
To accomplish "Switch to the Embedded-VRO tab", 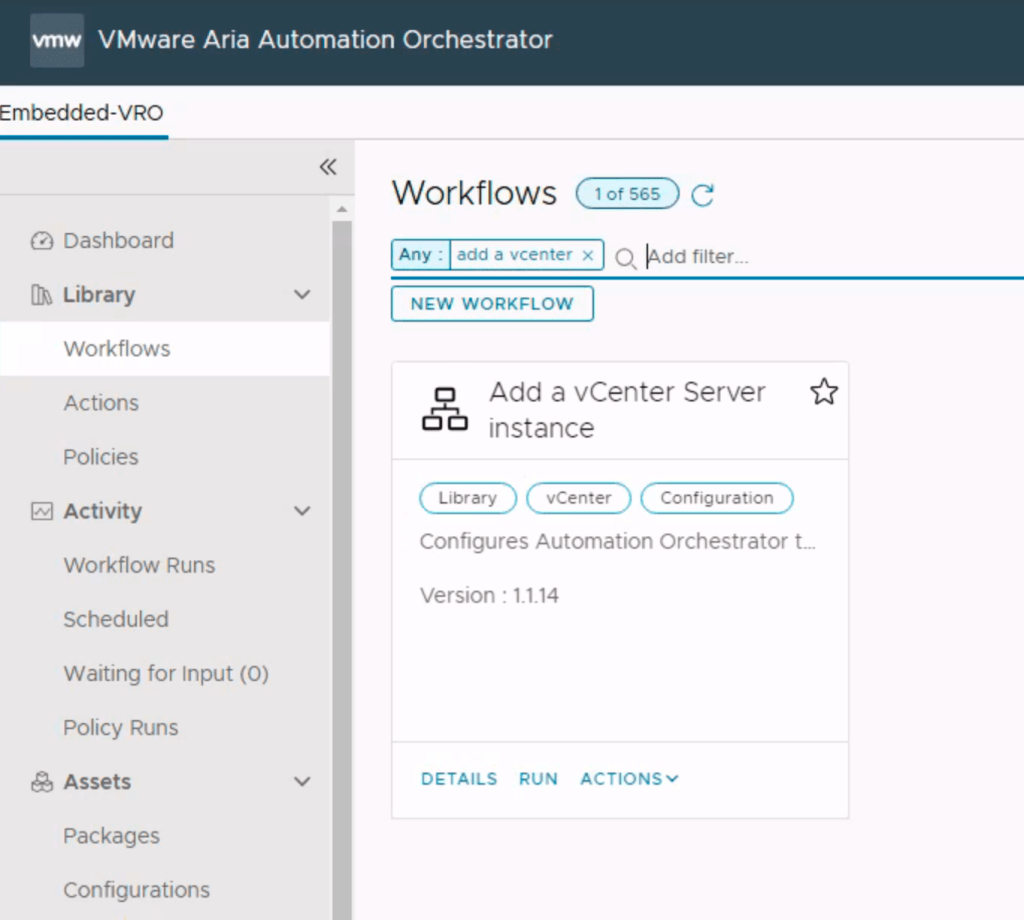I will [x=82, y=113].
